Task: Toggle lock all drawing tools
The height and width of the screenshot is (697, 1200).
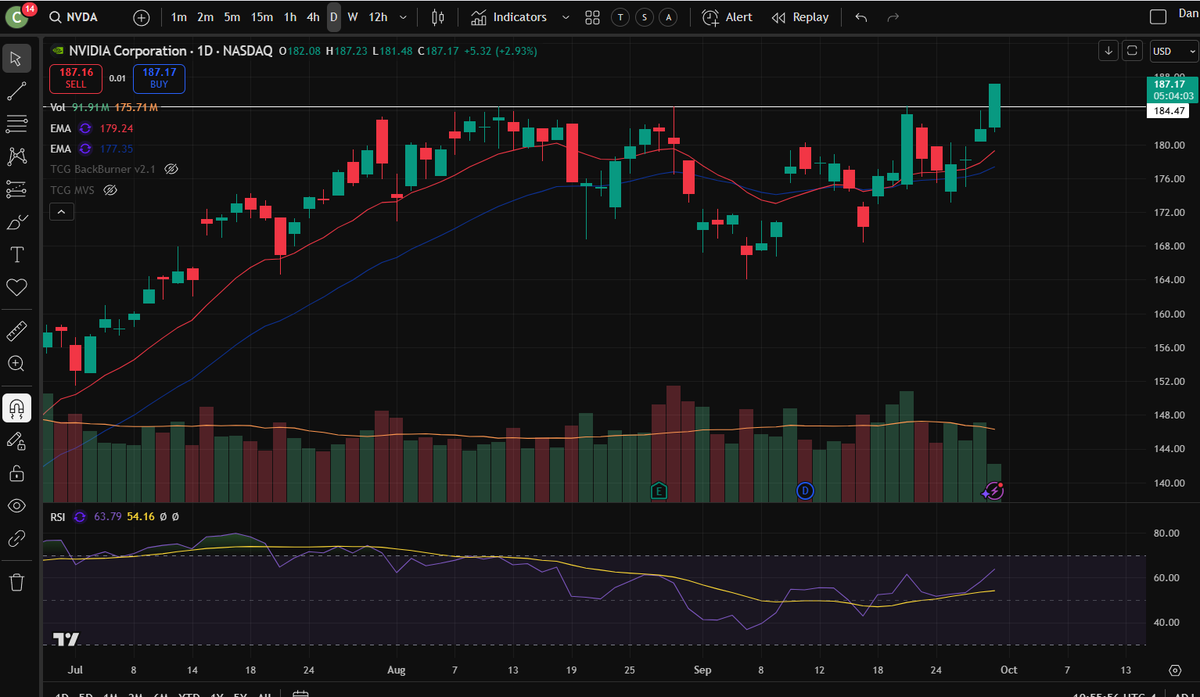Action: click(16, 472)
